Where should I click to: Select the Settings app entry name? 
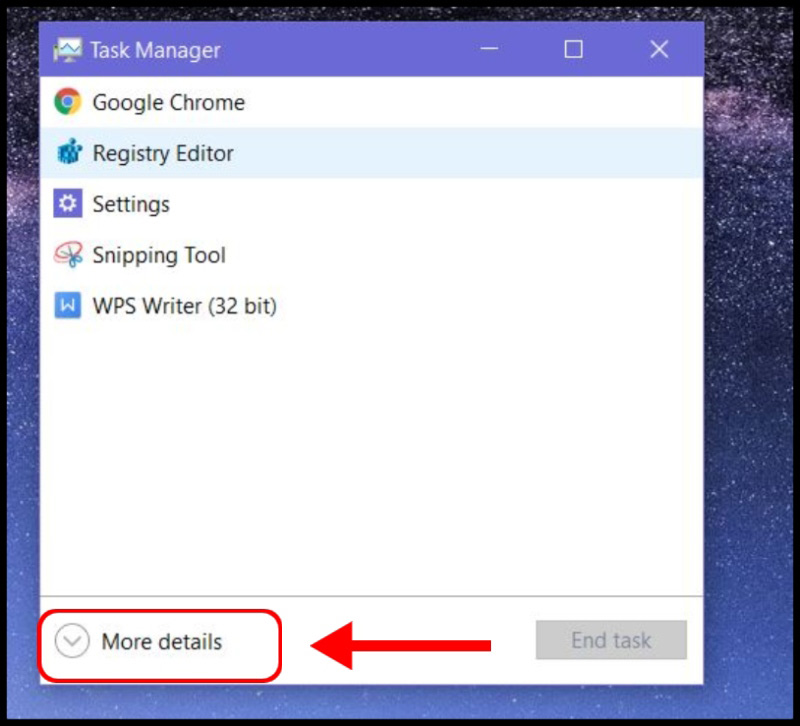pyautogui.click(x=131, y=204)
